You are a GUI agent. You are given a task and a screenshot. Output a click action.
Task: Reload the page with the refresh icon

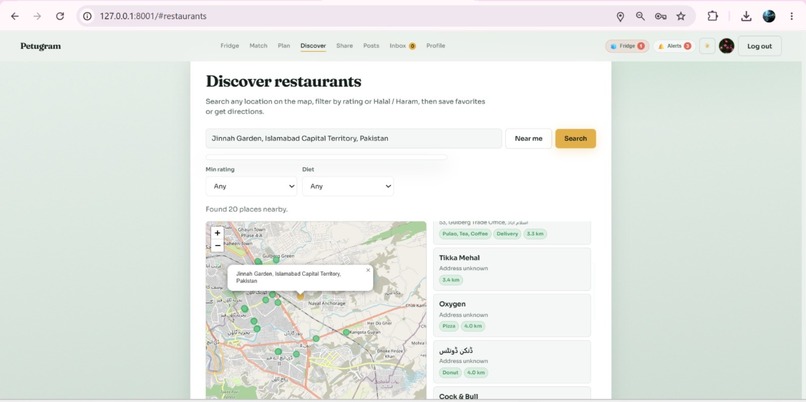(x=60, y=16)
